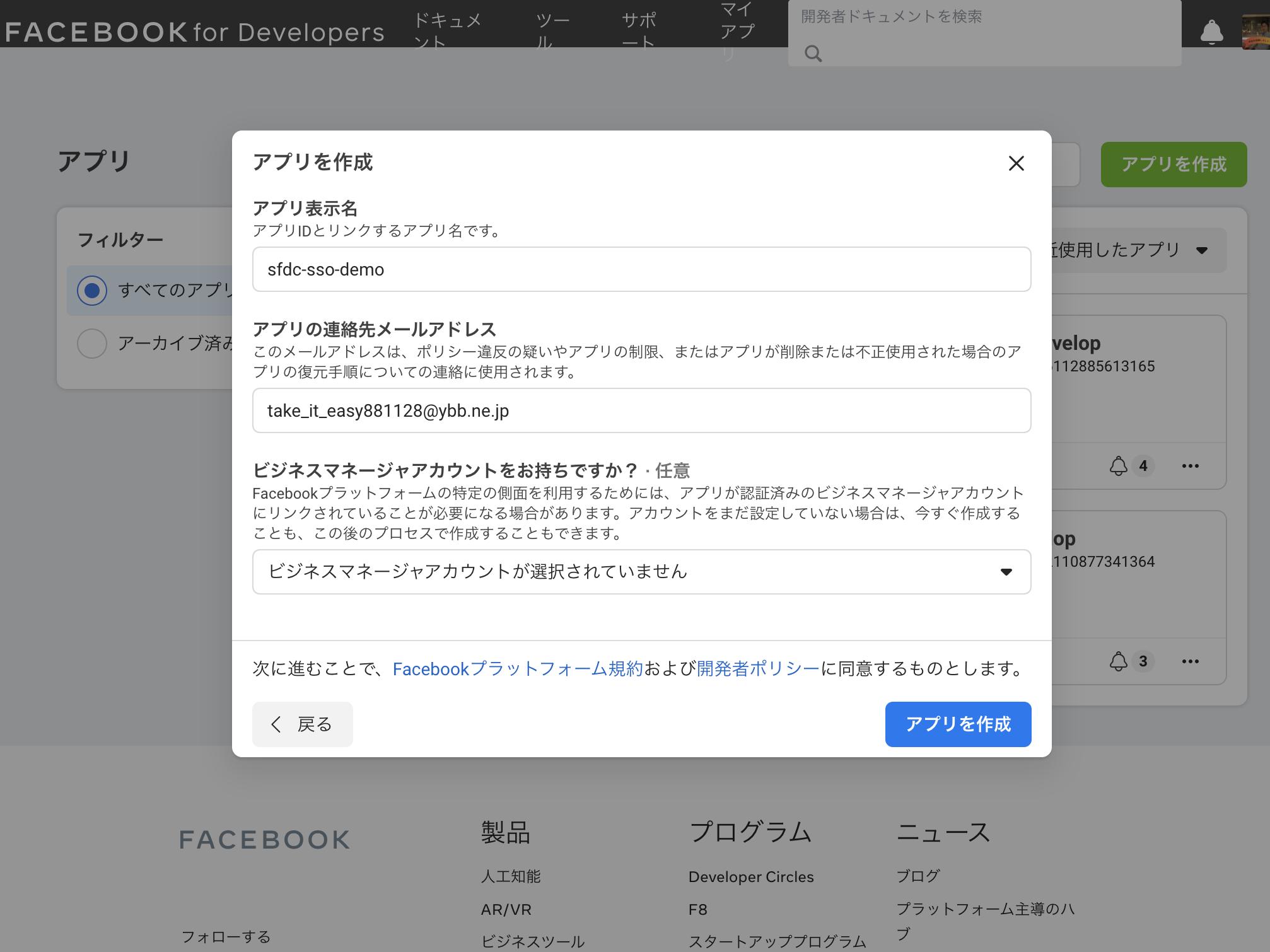Open the プラットフォーム主導のハブ footer link
Image resolution: width=1270 pixels, height=952 pixels.
[986, 921]
